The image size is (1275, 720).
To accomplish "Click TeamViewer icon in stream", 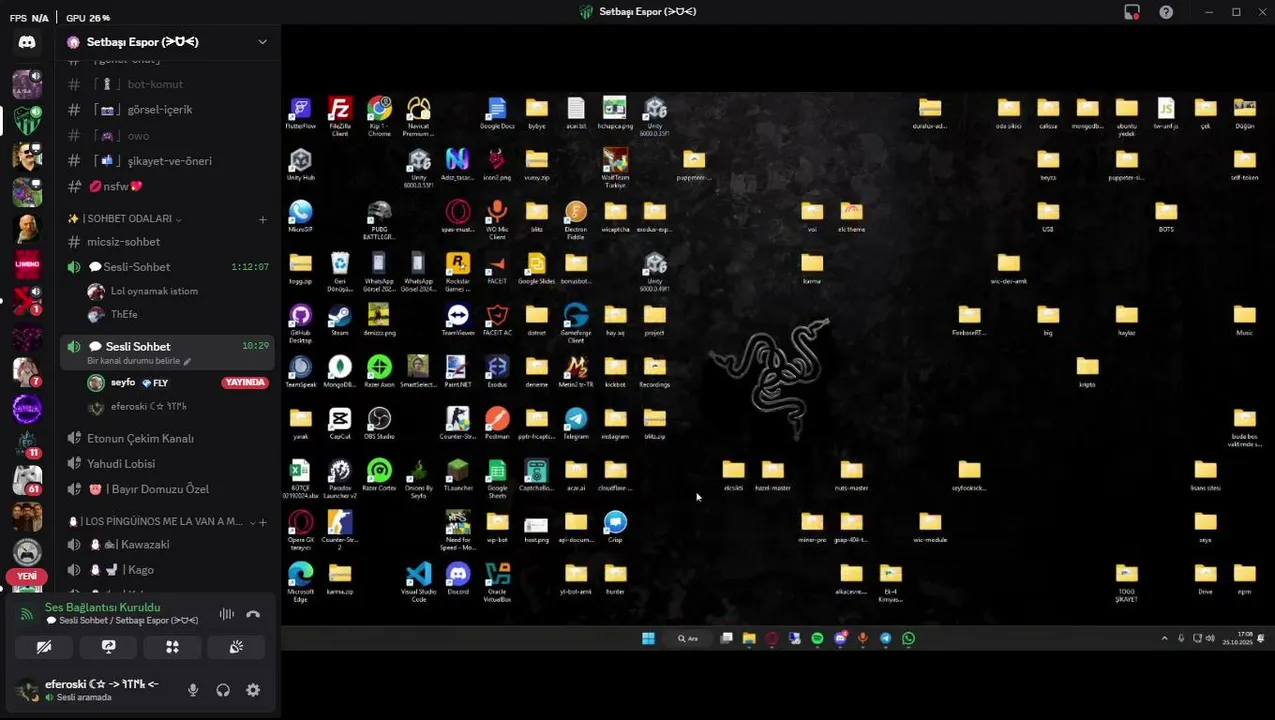I will coord(457,321).
